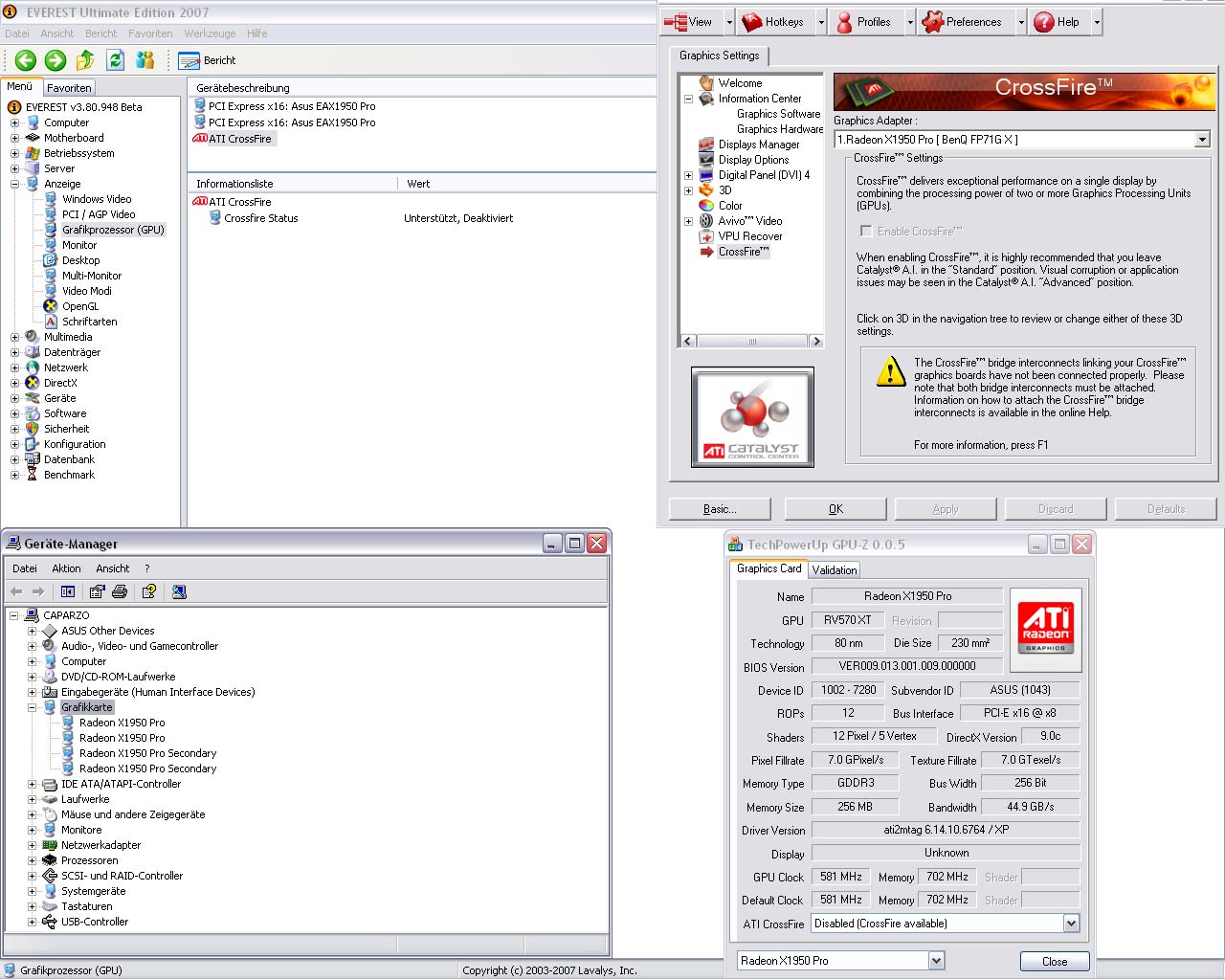Expand Prozessoren node in Geräte-Manager
This screenshot has height=980, width=1225.
32,860
